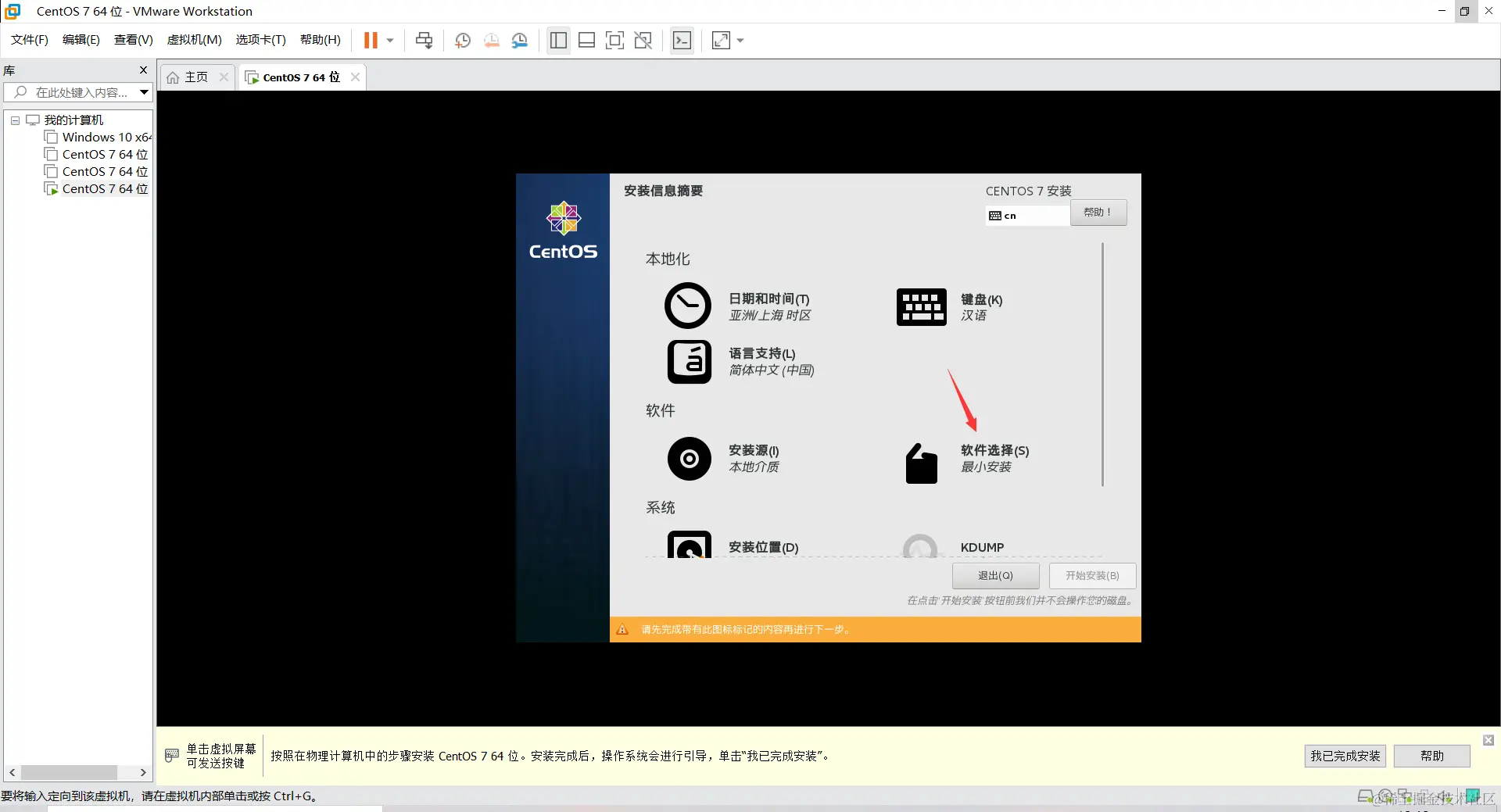The height and width of the screenshot is (812, 1501).
Task: Expand the display stretch options dropdown
Action: pyautogui.click(x=740, y=40)
